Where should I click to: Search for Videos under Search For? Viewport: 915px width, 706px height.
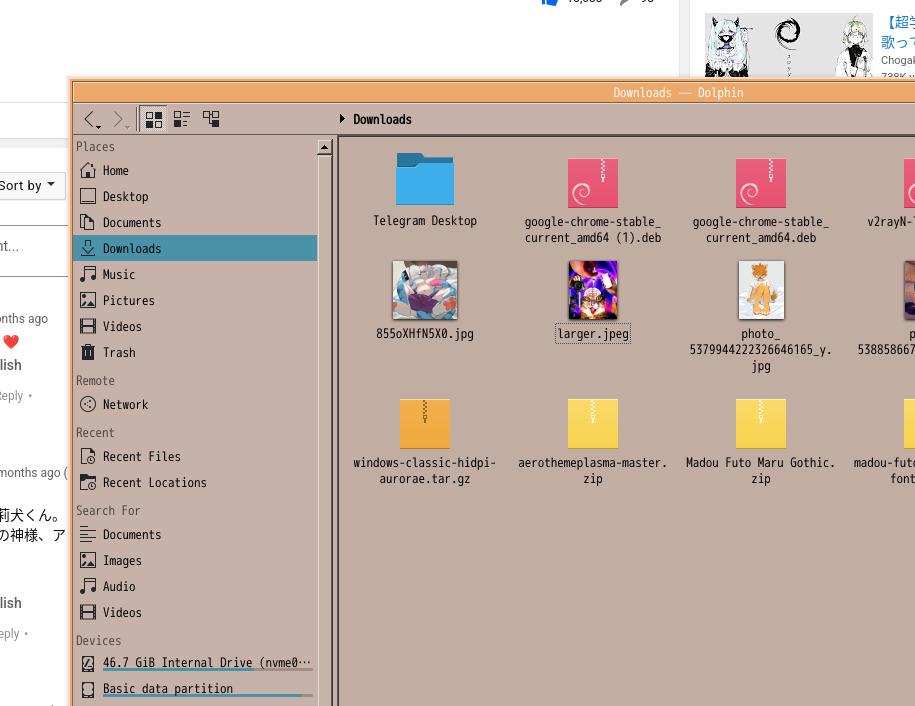point(195,613)
